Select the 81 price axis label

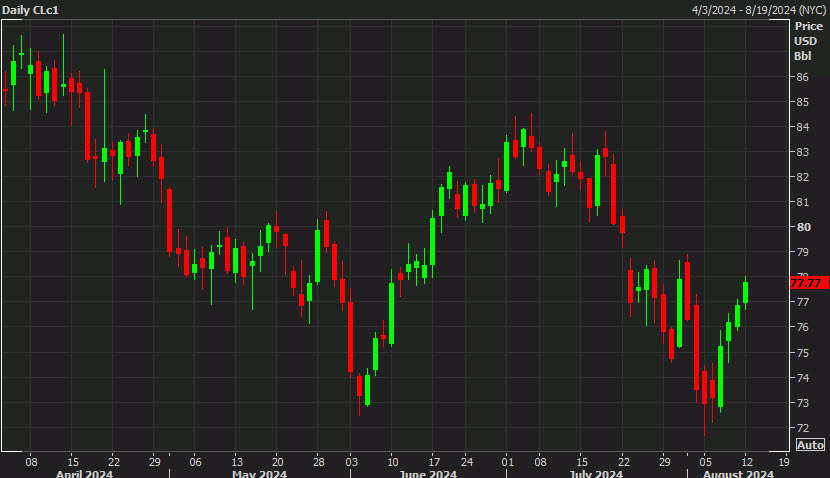(x=802, y=202)
